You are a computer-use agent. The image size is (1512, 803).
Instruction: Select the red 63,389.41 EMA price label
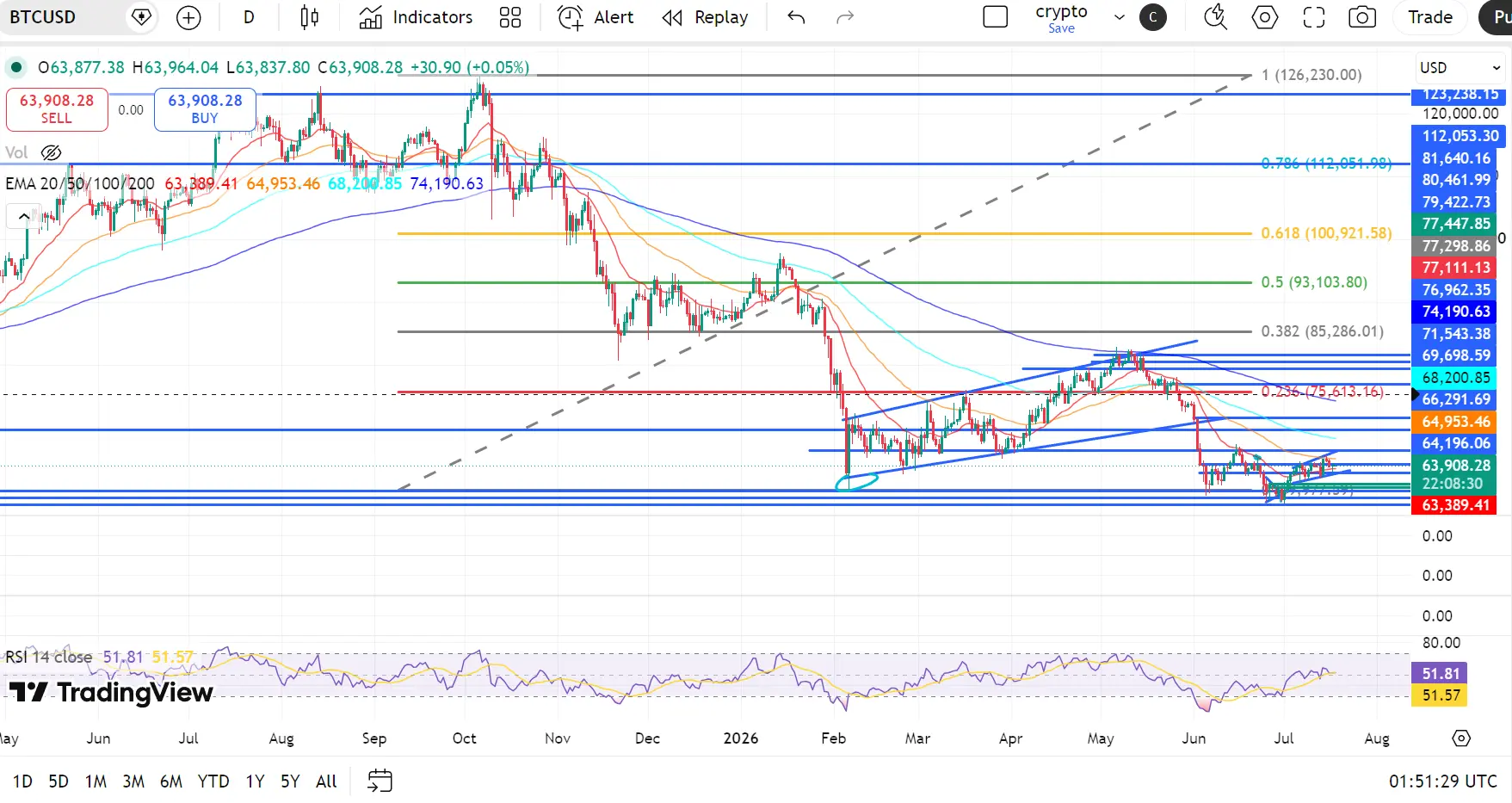pyautogui.click(x=1455, y=505)
